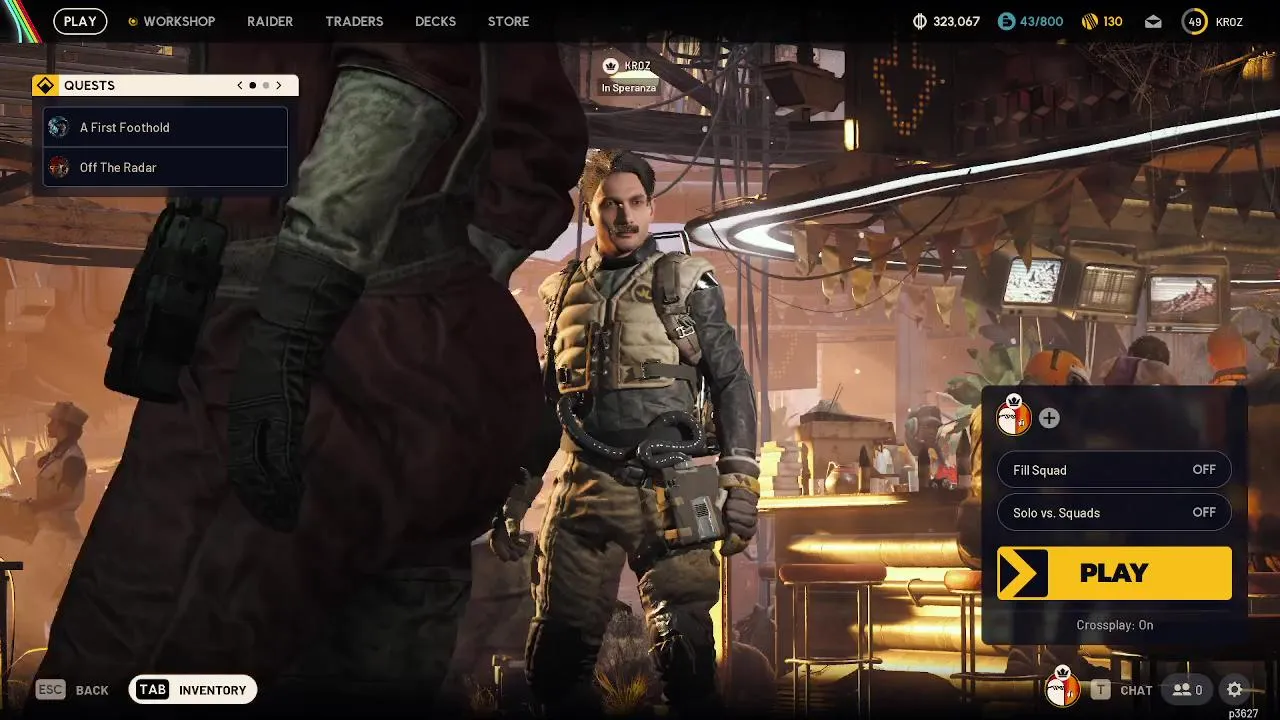Switch to the RAIDER tab
1280x720 pixels.
[270, 21]
